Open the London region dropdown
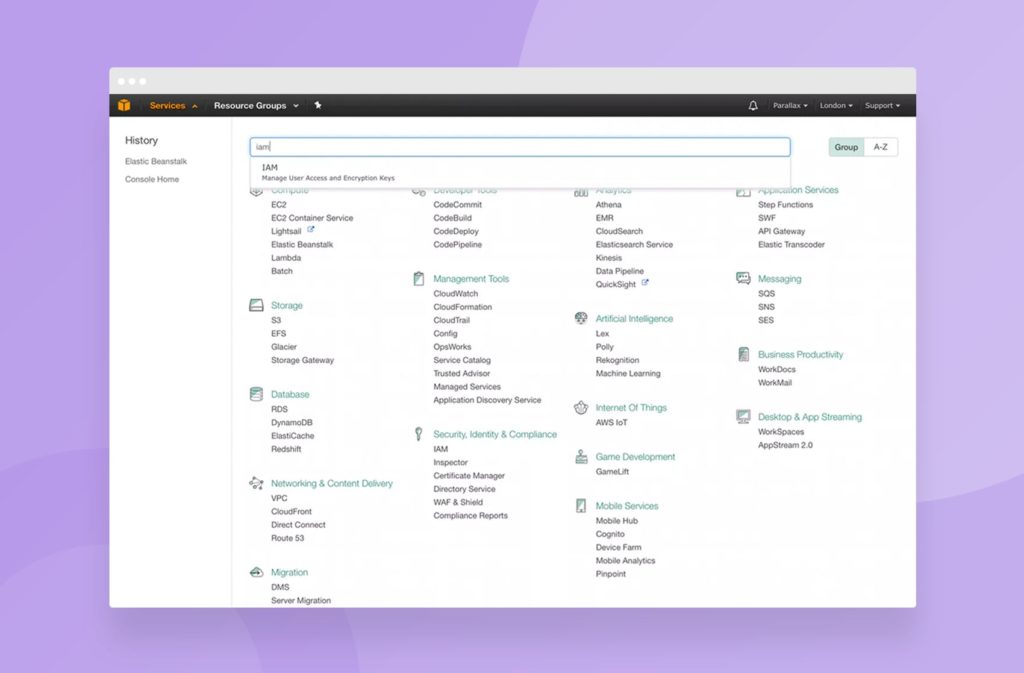This screenshot has height=673, width=1024. point(836,105)
